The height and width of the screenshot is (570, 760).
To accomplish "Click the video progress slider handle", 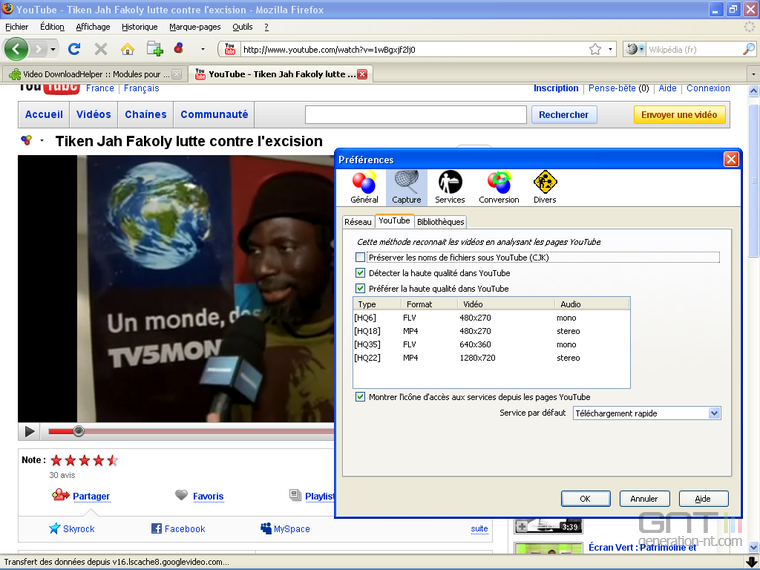I will [x=79, y=431].
